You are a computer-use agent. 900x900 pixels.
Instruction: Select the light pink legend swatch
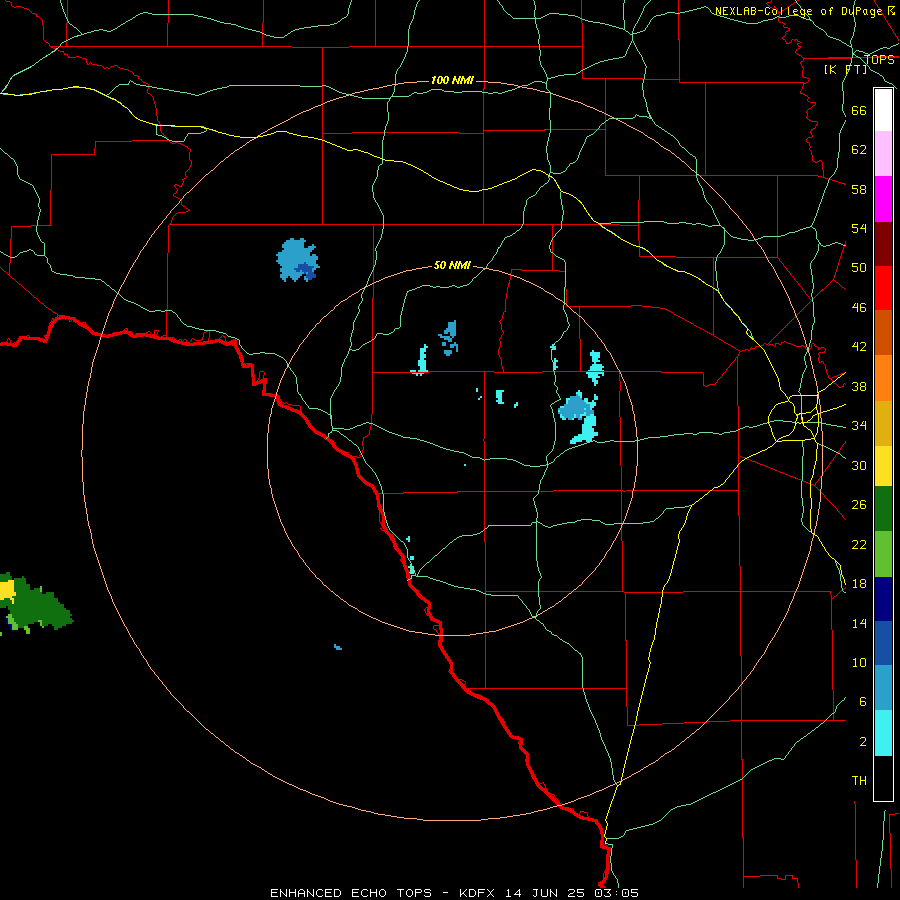tap(883, 154)
